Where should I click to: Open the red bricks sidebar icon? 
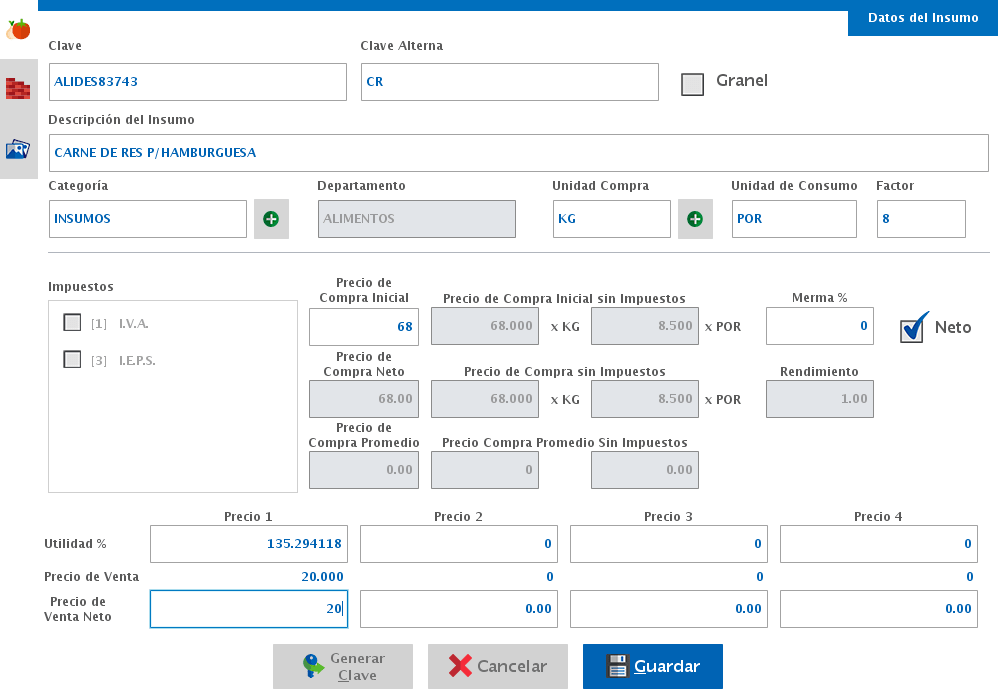coord(18,88)
